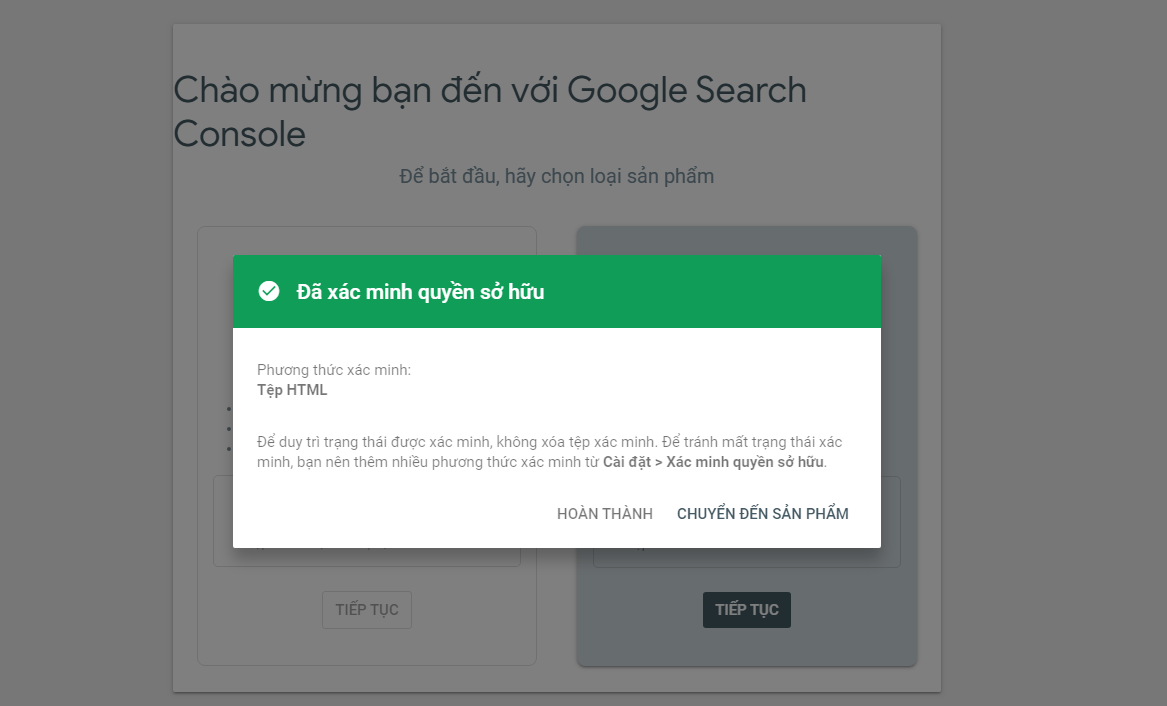This screenshot has width=1167, height=706.
Task: Click the green verified checkmark icon
Action: click(269, 292)
